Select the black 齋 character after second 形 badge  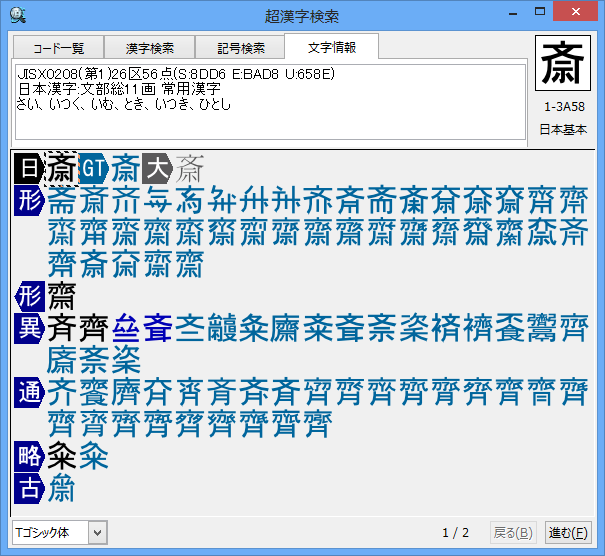point(62,295)
